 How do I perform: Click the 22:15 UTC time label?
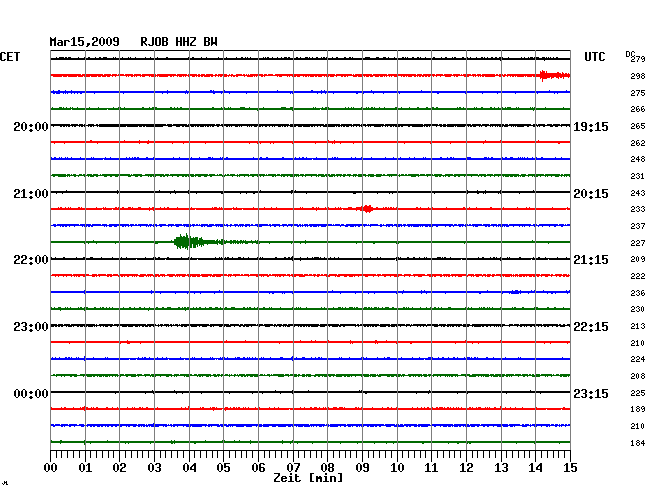[591, 327]
